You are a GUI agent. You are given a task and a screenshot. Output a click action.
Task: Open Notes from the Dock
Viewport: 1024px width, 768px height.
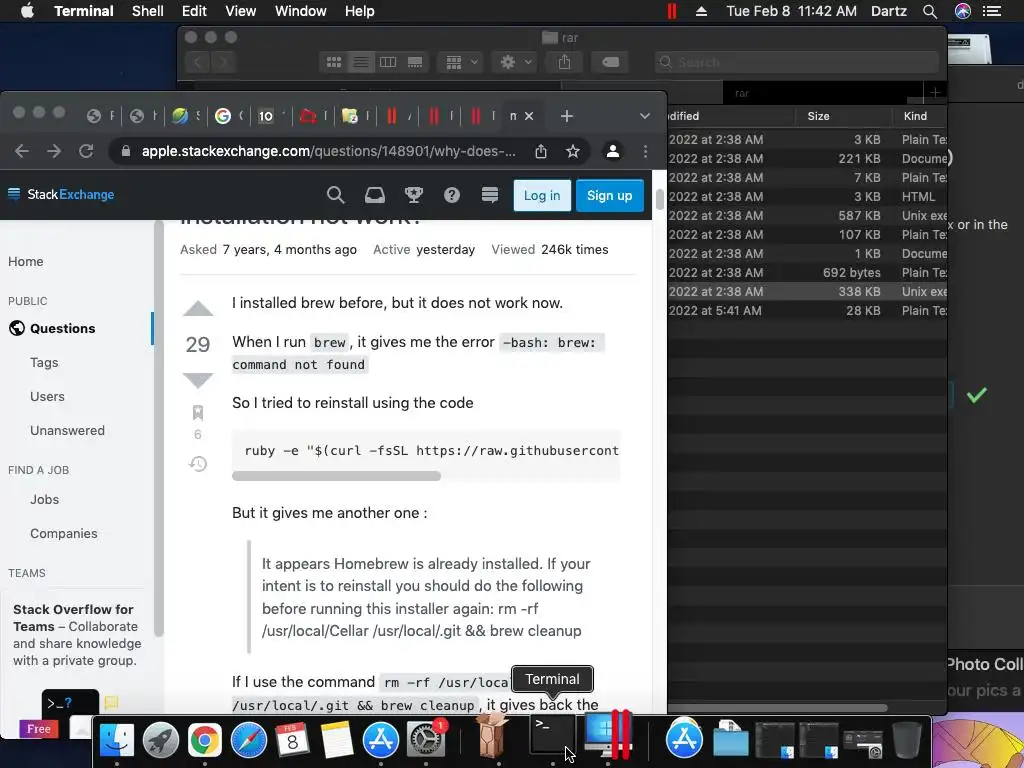pyautogui.click(x=337, y=740)
